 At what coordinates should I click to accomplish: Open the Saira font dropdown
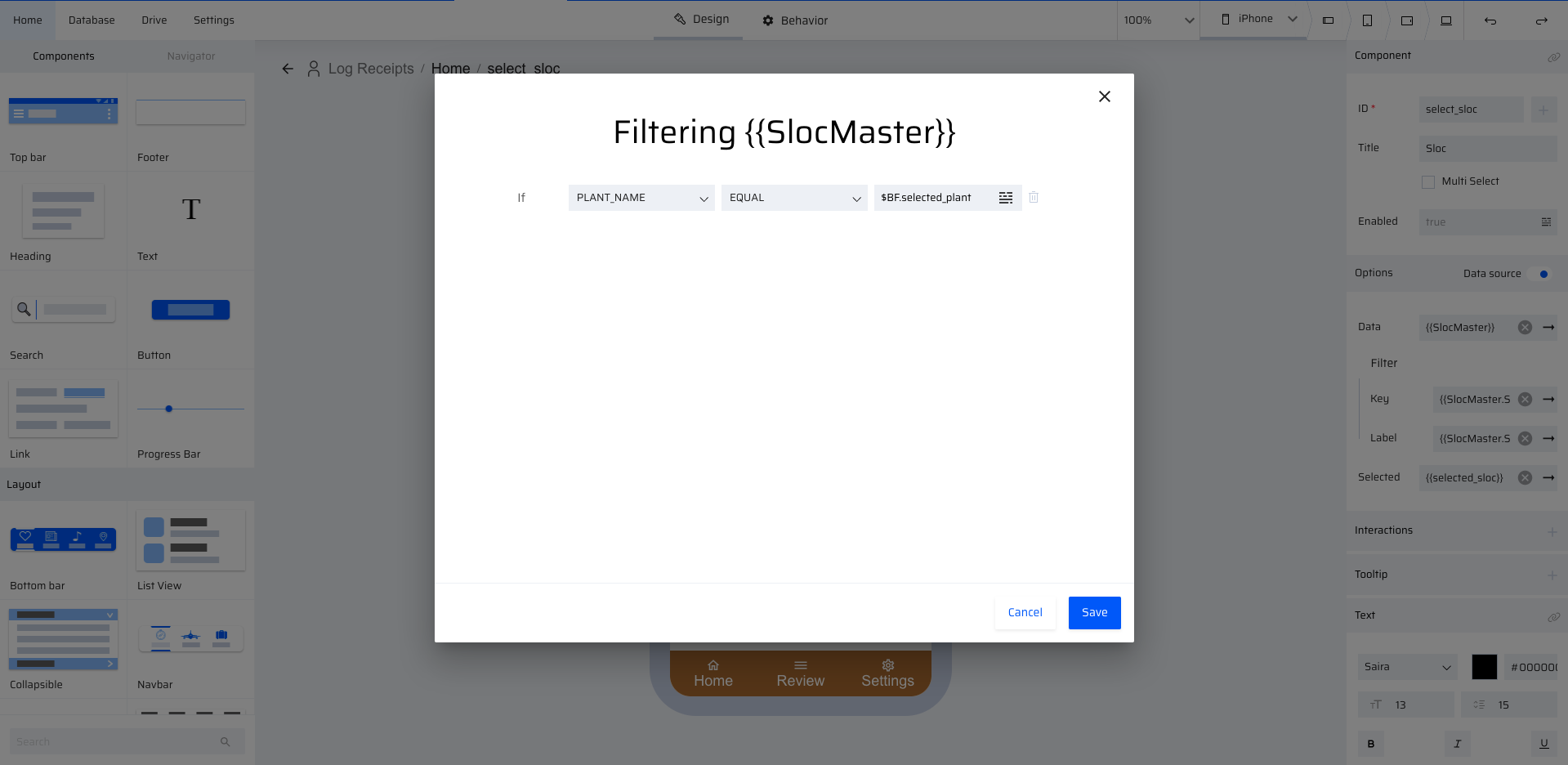click(1407, 667)
